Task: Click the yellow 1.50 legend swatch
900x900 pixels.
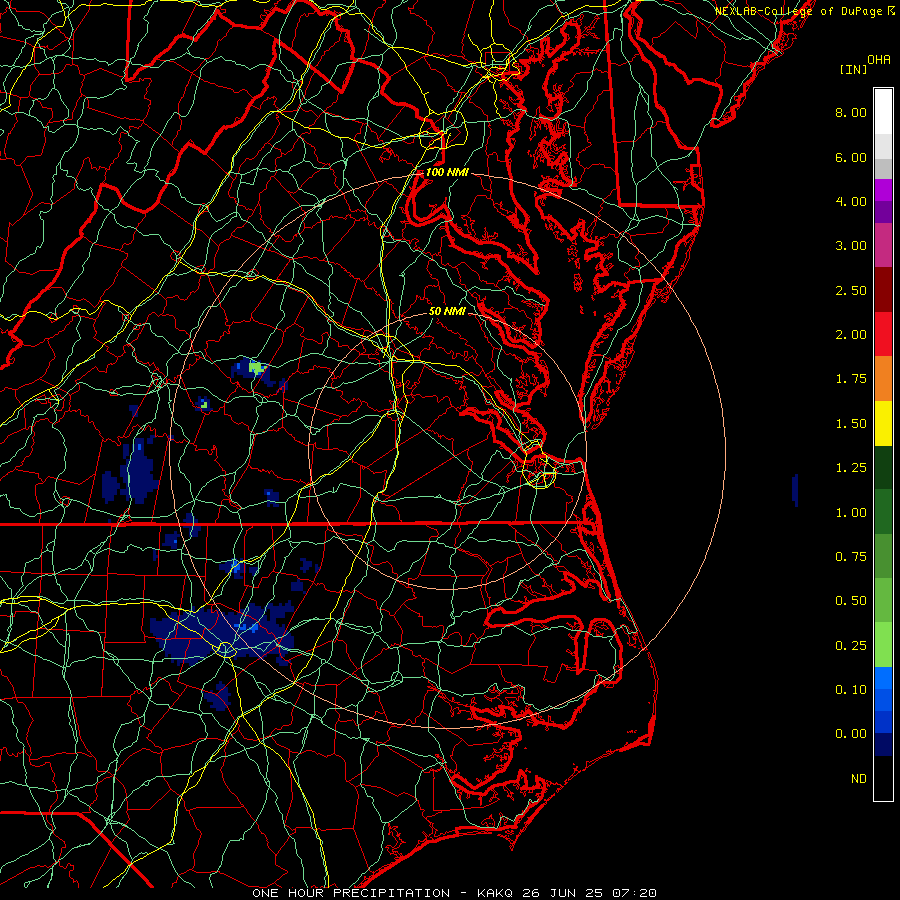Action: [x=883, y=423]
